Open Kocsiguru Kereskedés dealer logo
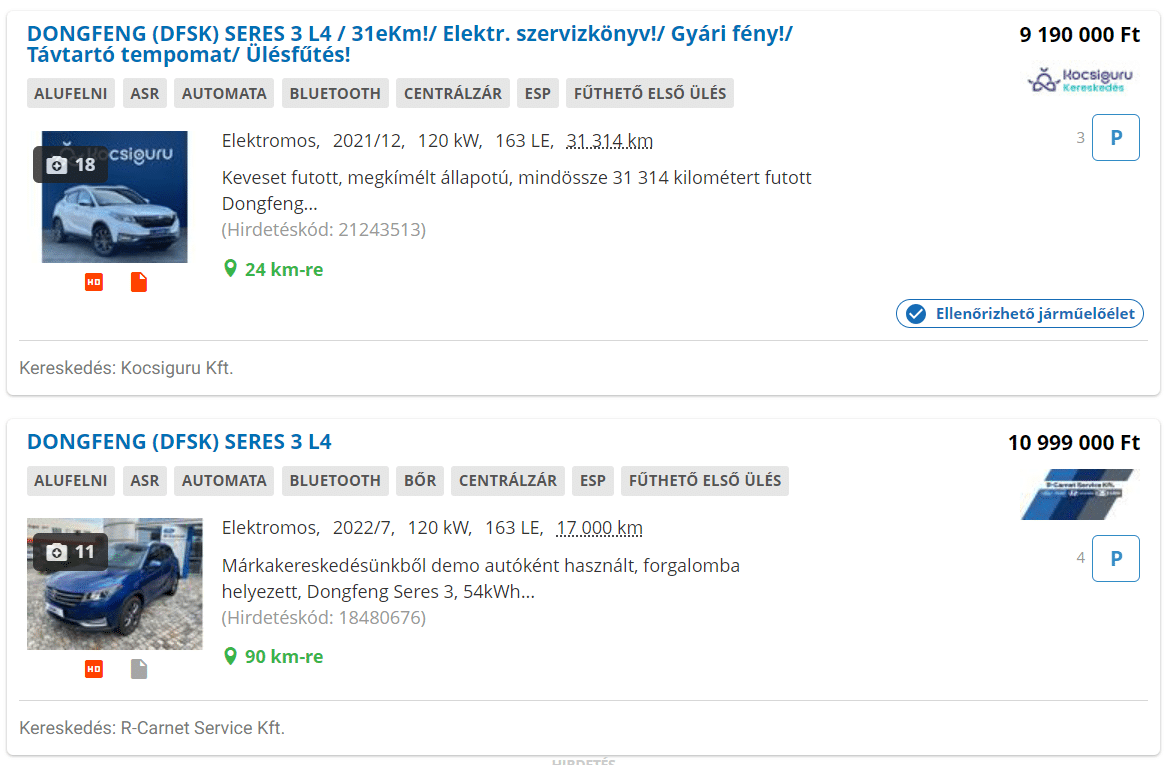Viewport: 1171px width, 765px height. (1080, 80)
